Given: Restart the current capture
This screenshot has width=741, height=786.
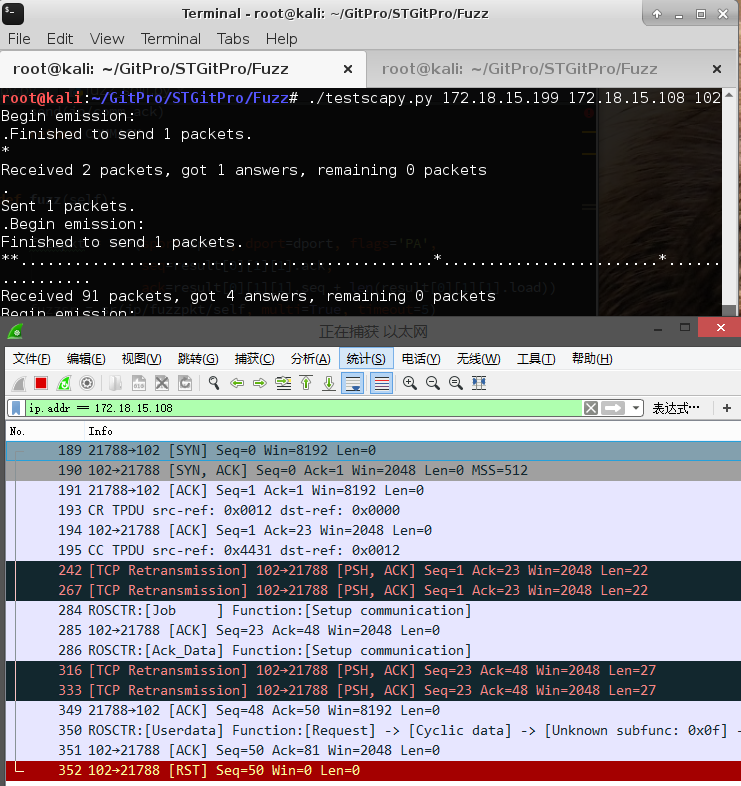Looking at the screenshot, I should [x=64, y=383].
